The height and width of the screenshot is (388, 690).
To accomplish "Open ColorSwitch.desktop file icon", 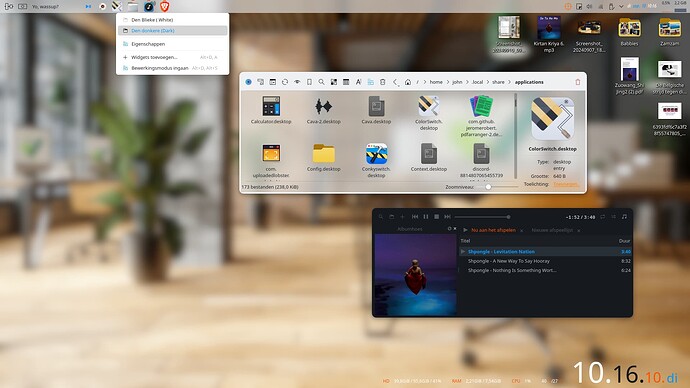I will click(x=429, y=106).
